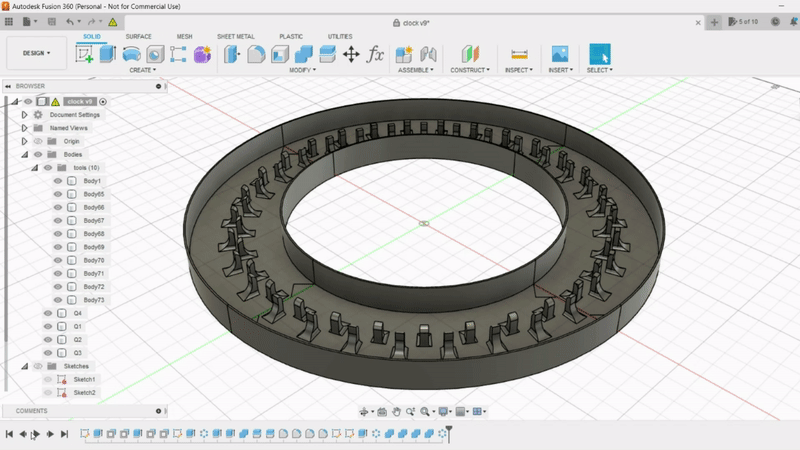Open the MODIFY dropdown menu
800x450 pixels.
[302, 70]
